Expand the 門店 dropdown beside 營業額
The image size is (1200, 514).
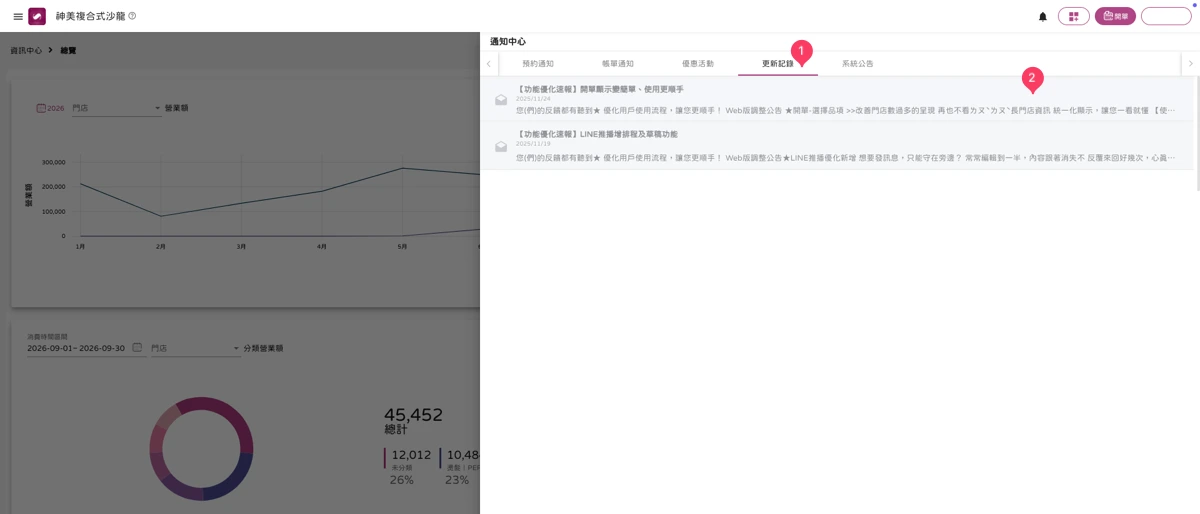(x=116, y=108)
